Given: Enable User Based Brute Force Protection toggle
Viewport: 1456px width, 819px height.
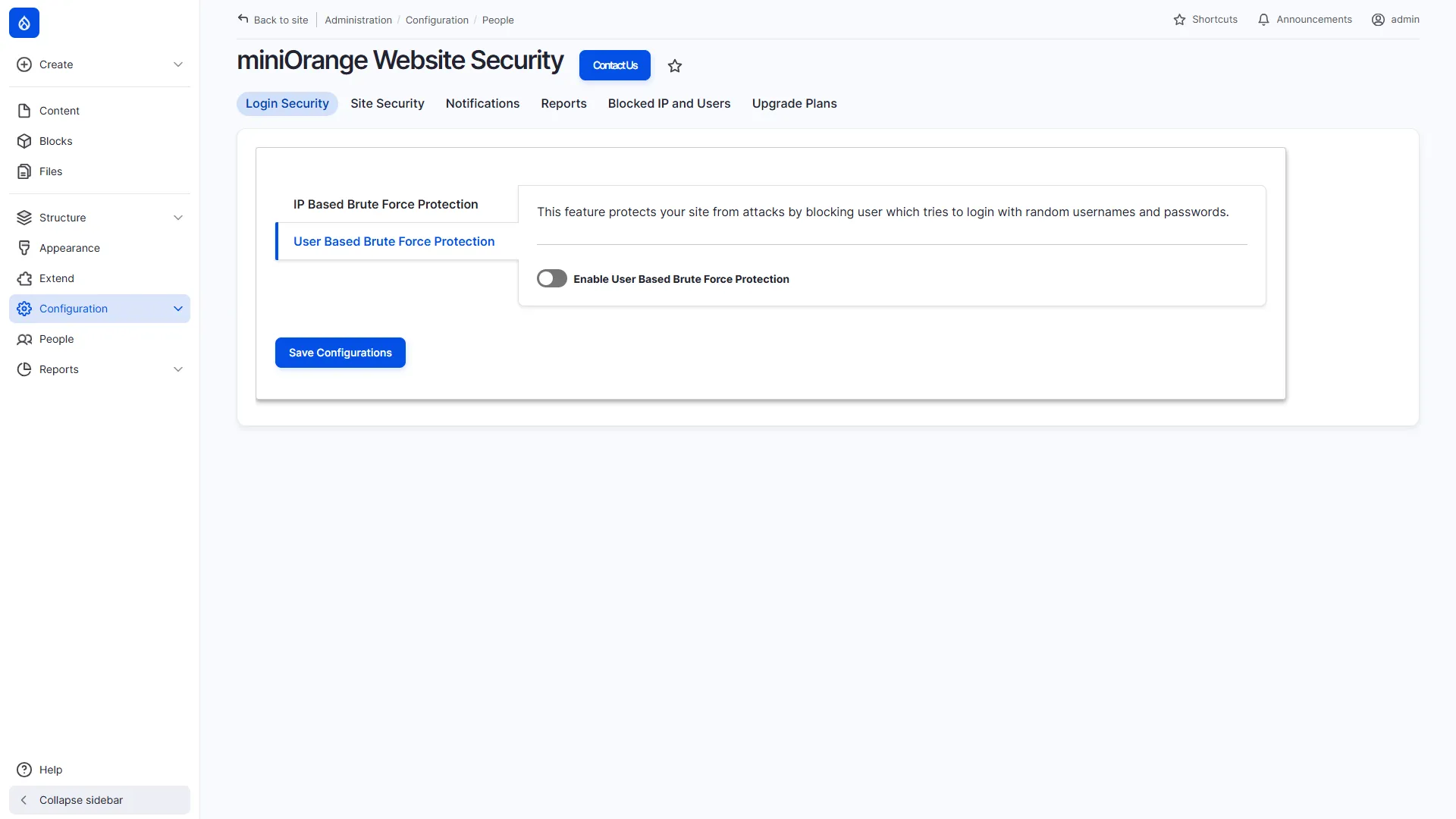Looking at the screenshot, I should 552,278.
